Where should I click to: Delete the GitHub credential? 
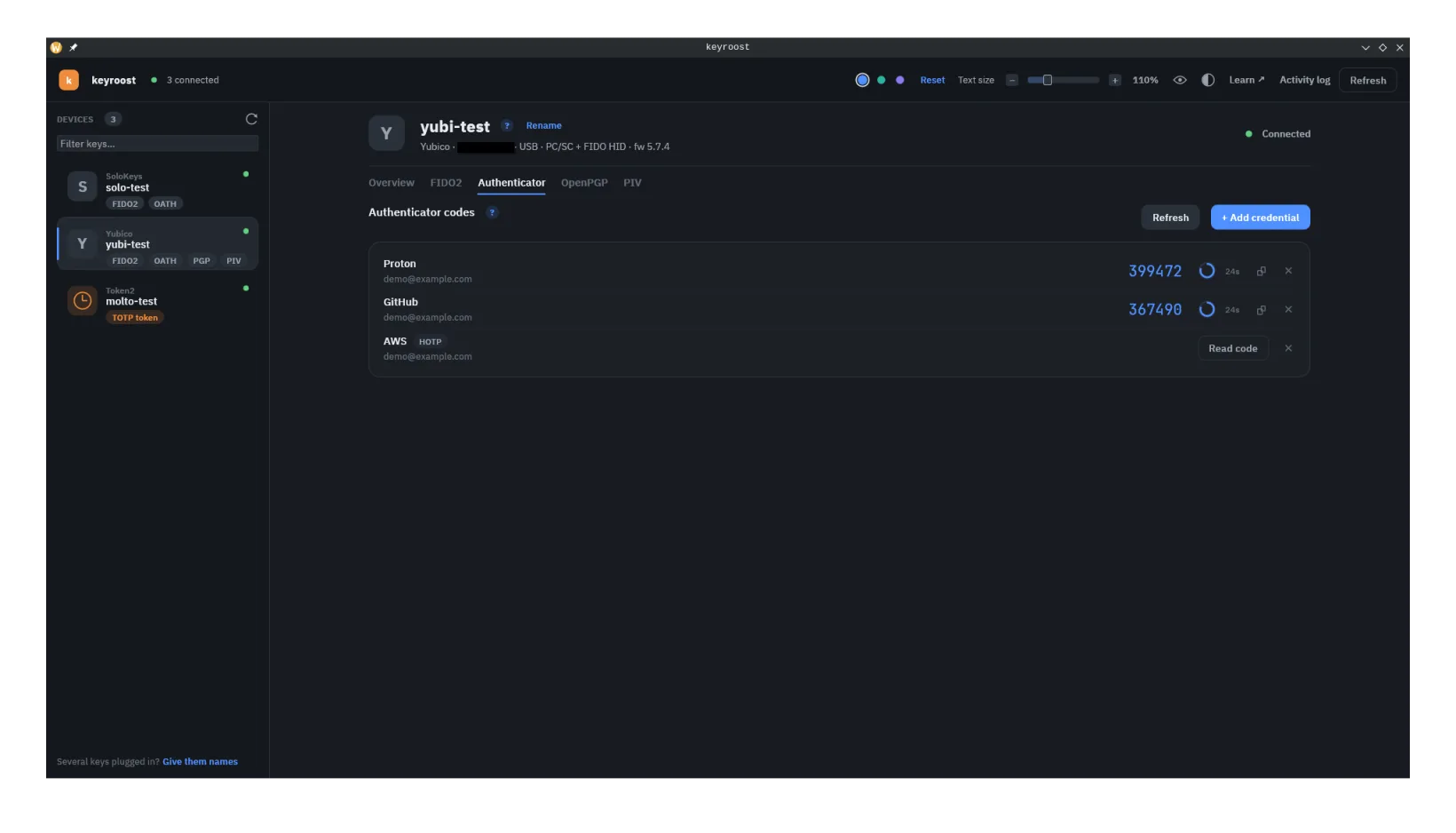(x=1288, y=310)
